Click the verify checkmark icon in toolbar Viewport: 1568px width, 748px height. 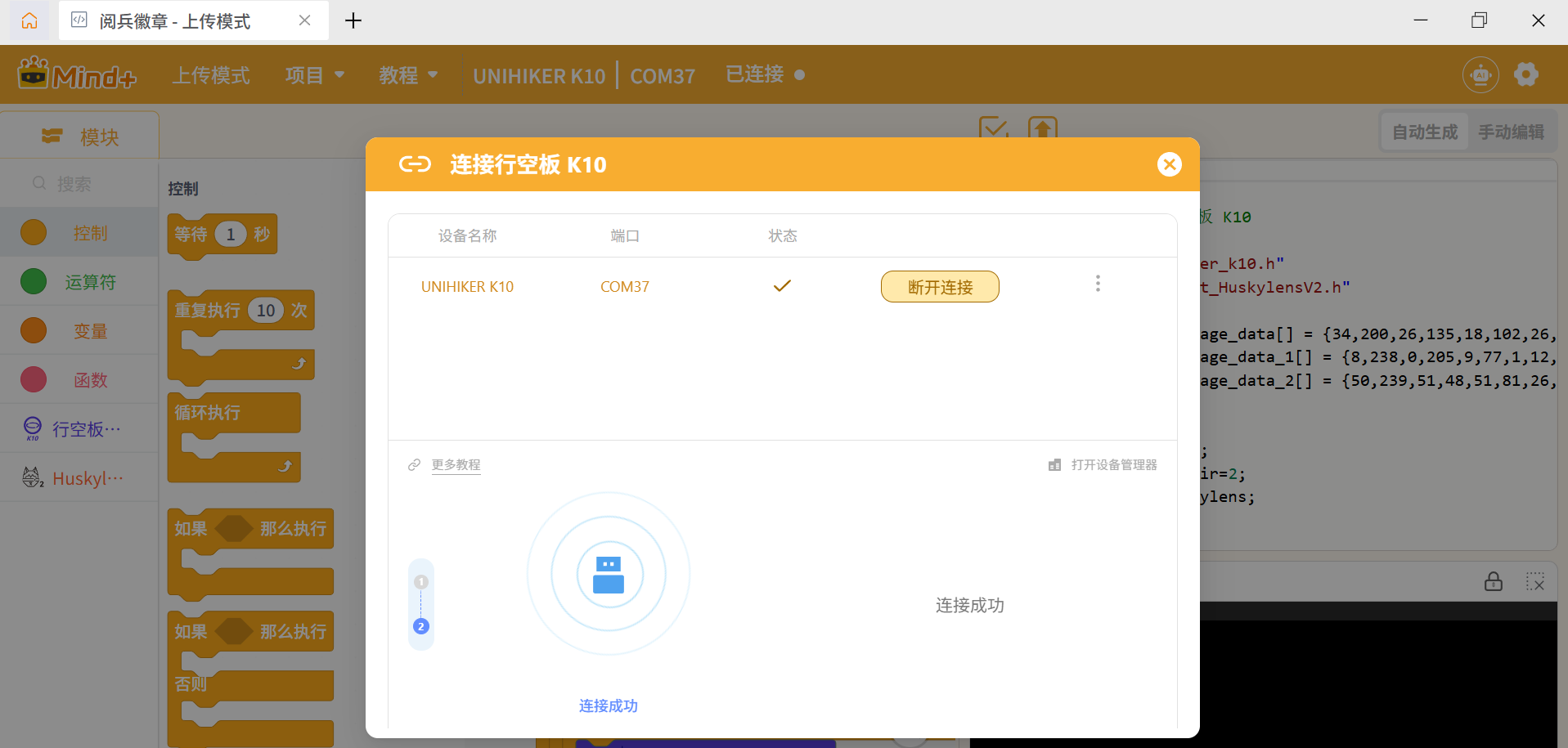[x=994, y=128]
